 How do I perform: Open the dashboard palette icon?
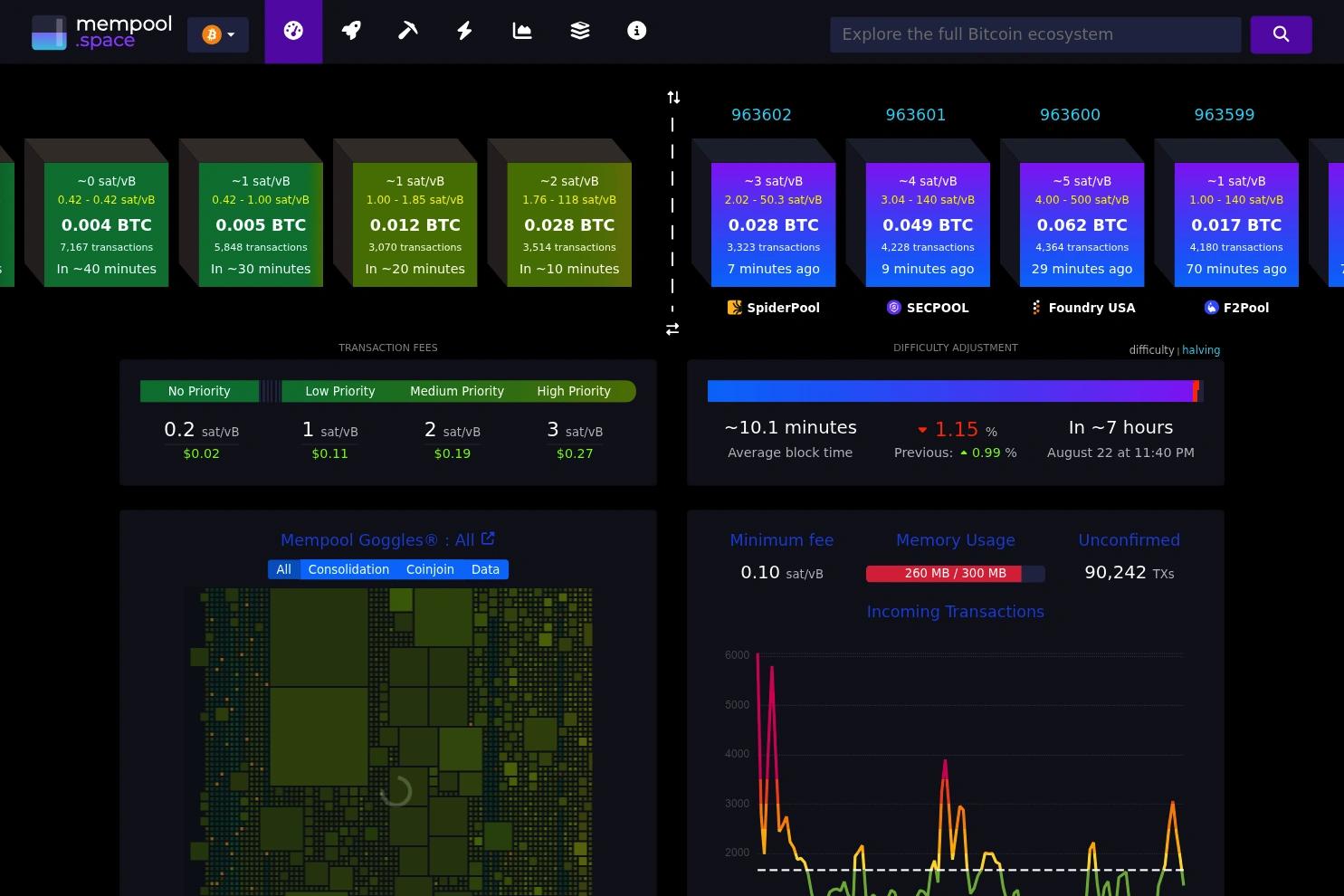pos(293,31)
